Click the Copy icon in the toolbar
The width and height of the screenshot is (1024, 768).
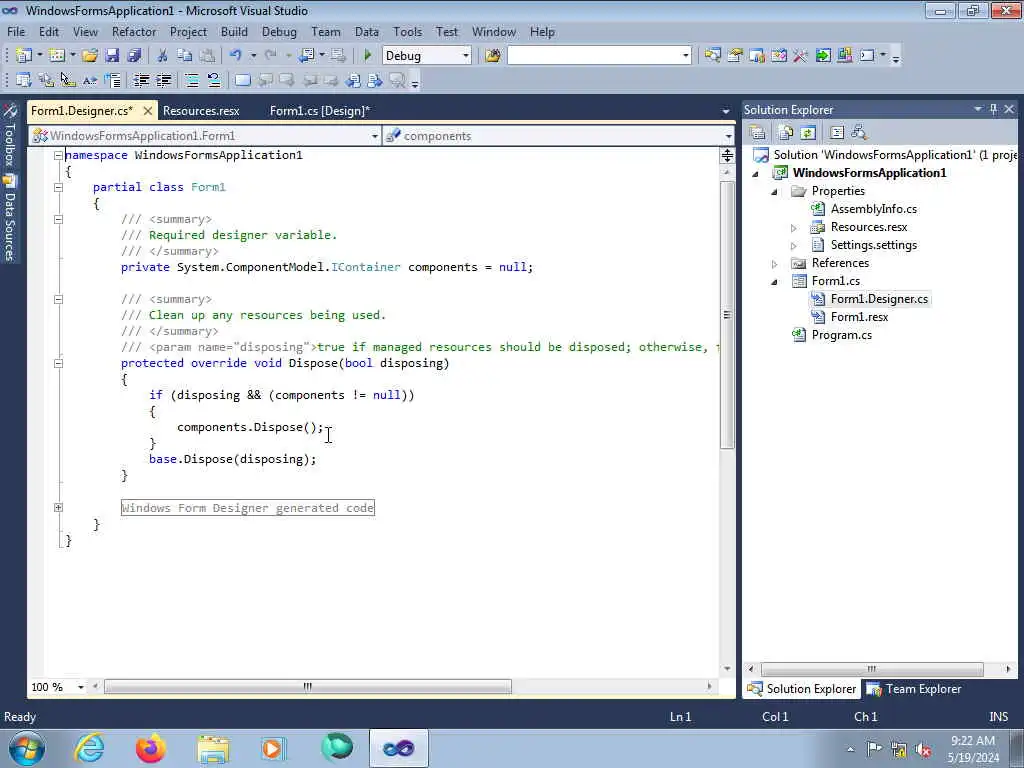(185, 56)
